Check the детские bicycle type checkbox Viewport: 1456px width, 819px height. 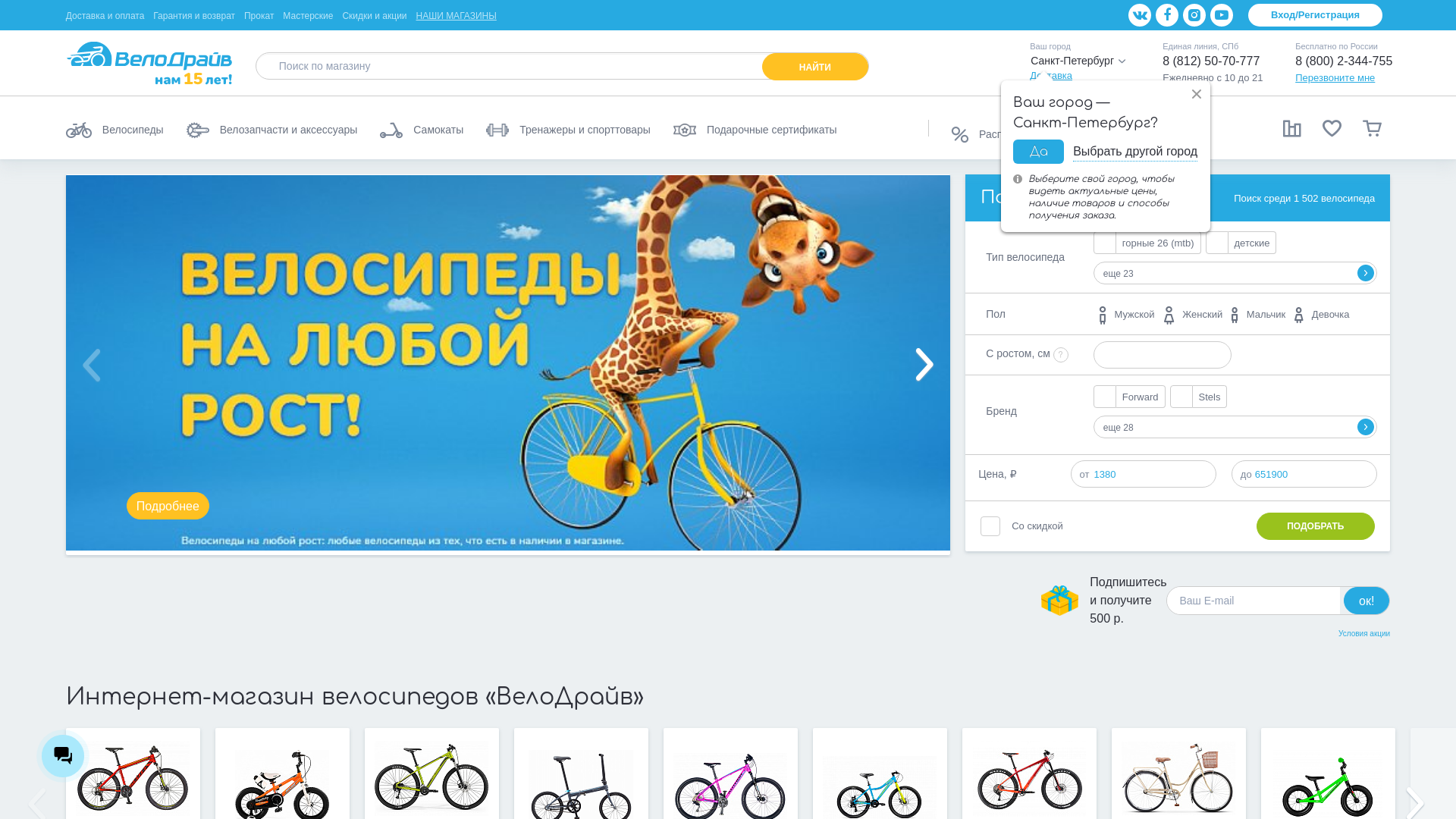1217,243
